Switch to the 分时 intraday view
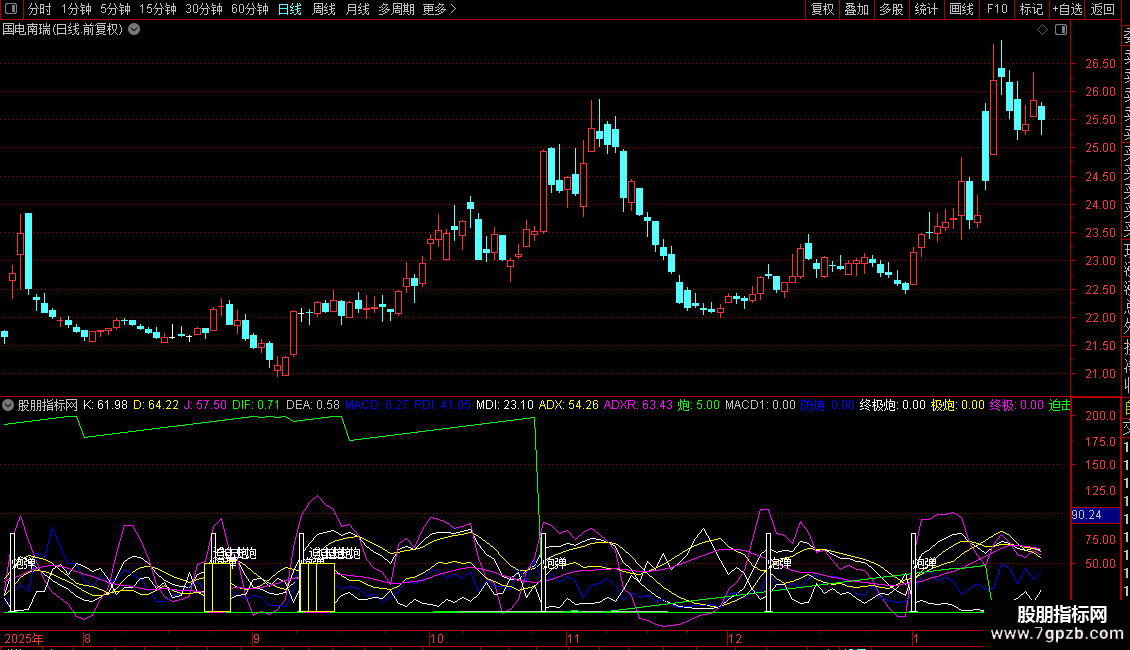The image size is (1130, 650). click(39, 10)
